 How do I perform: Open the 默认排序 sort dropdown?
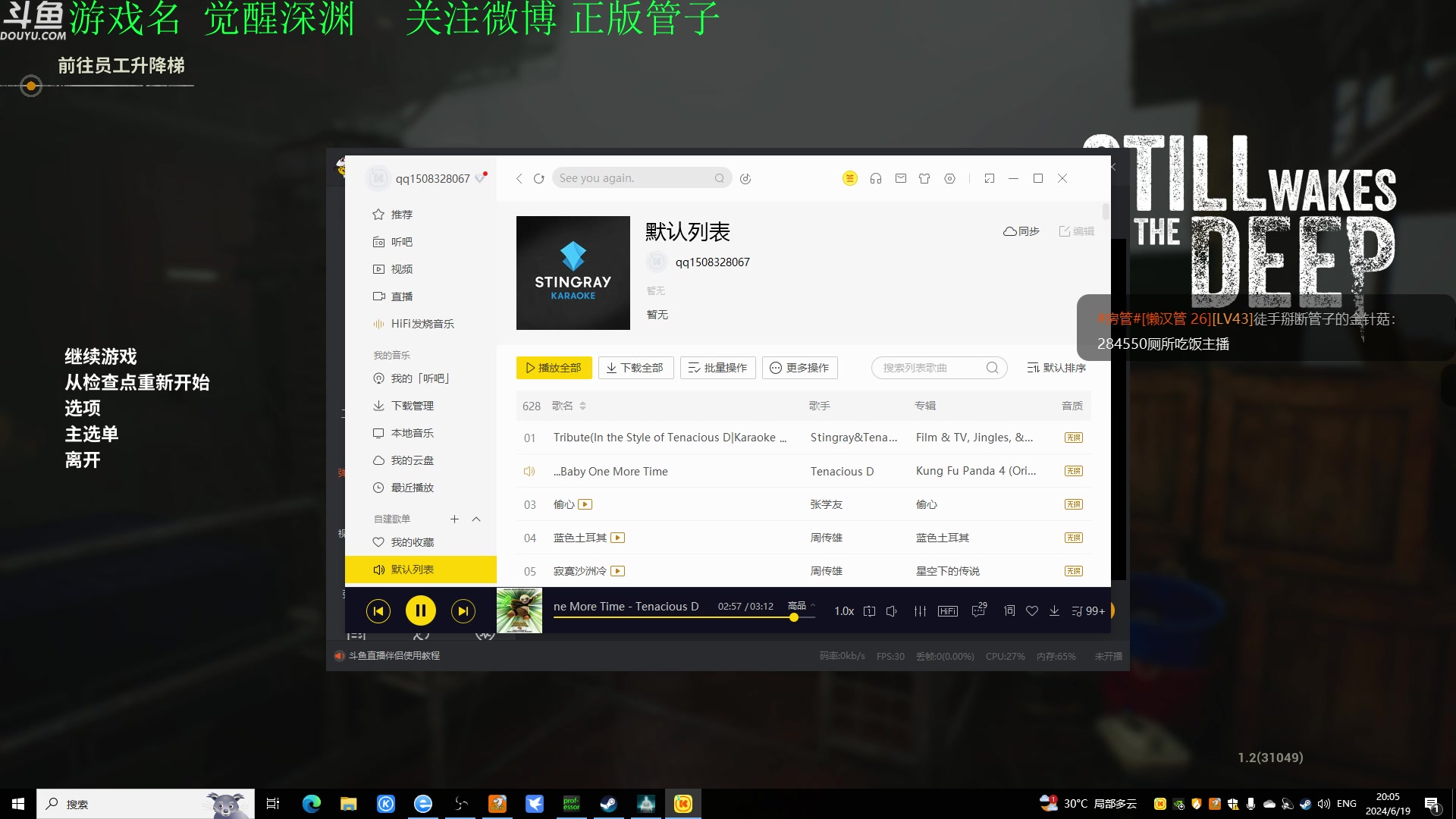point(1056,368)
